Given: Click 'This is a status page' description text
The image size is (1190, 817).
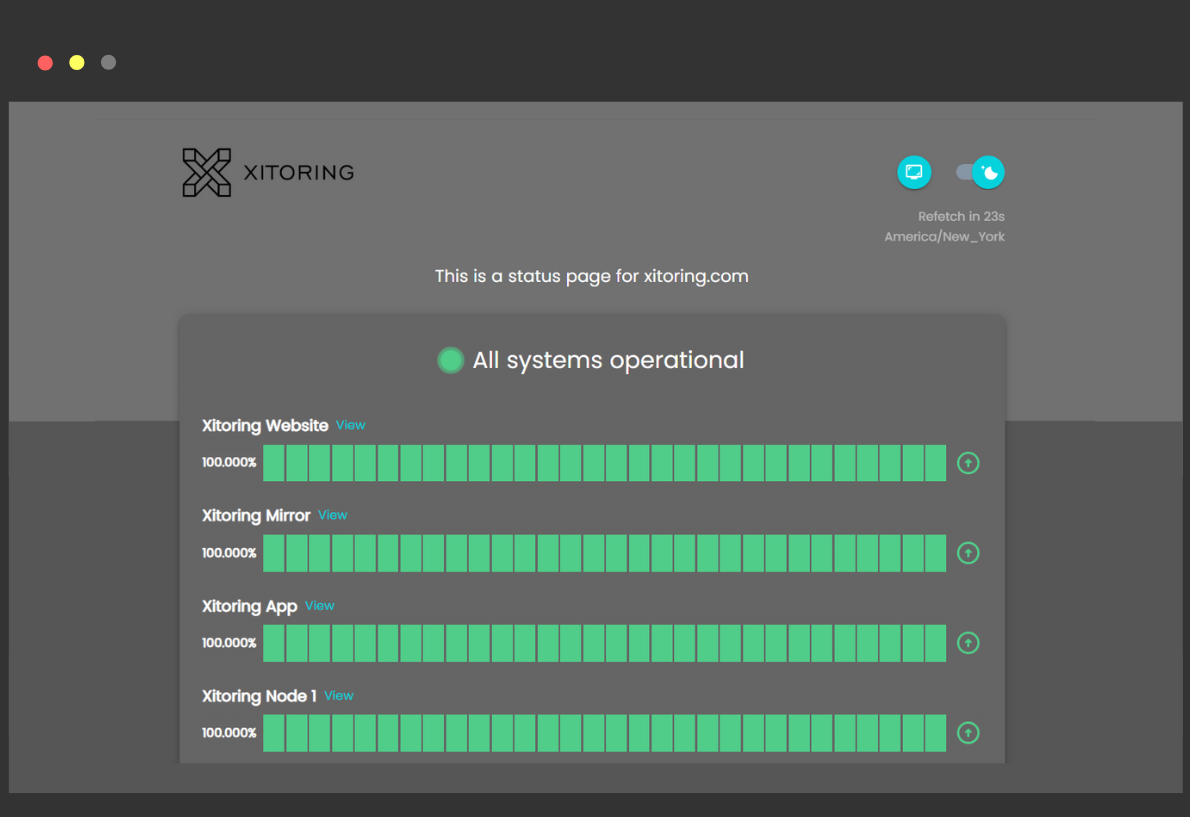Looking at the screenshot, I should 591,276.
